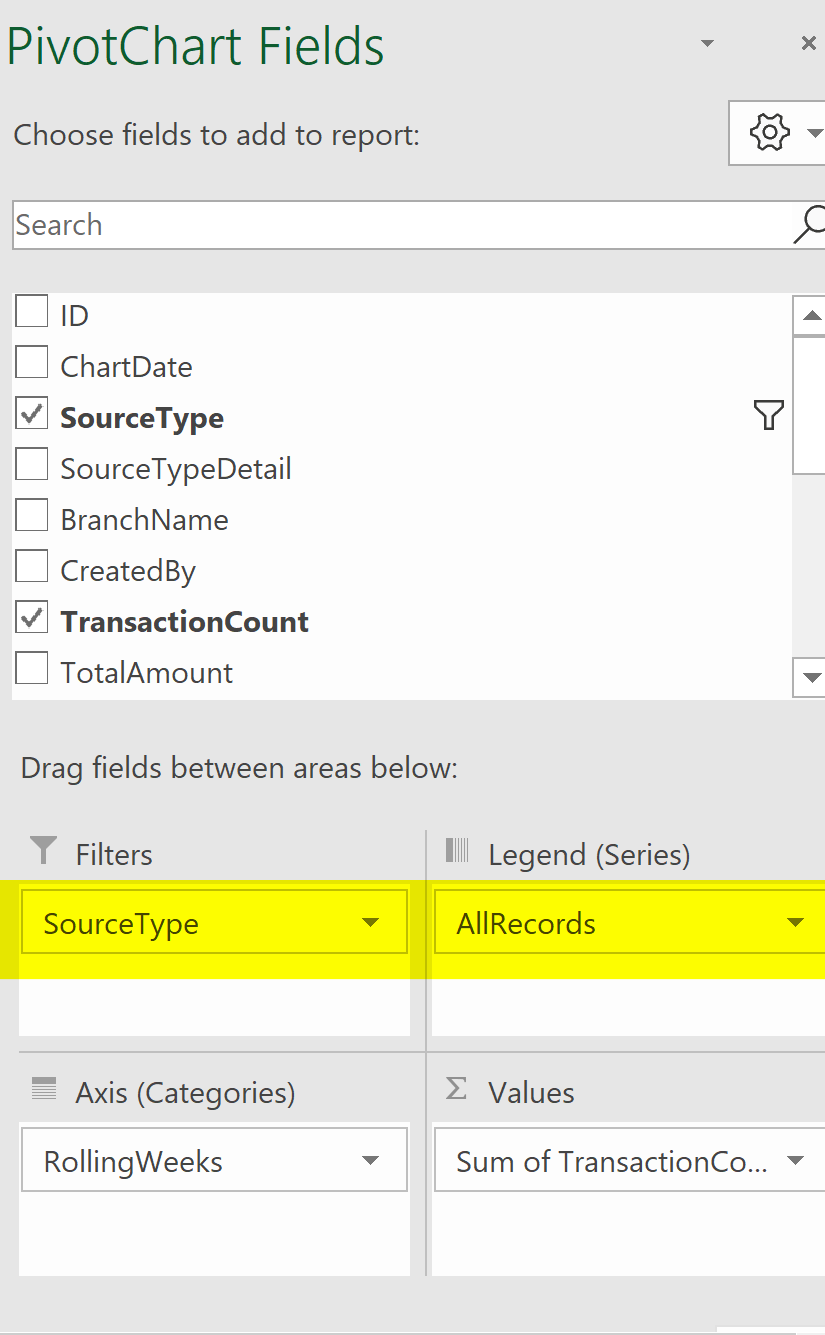This screenshot has width=825, height=1335.
Task: Click into the field Search box
Action: (x=402, y=225)
